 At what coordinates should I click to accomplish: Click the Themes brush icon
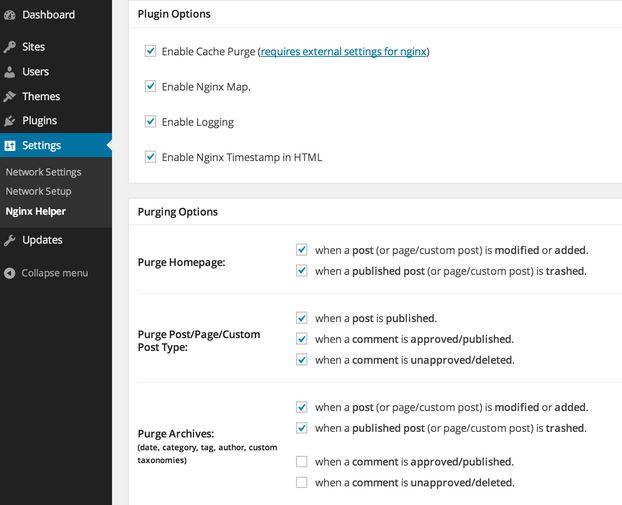pos(10,96)
